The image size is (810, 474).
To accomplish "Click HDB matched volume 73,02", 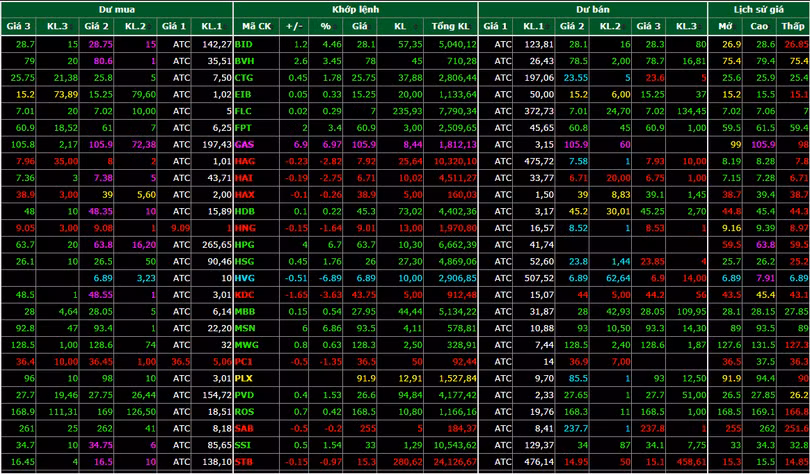I will click(411, 212).
